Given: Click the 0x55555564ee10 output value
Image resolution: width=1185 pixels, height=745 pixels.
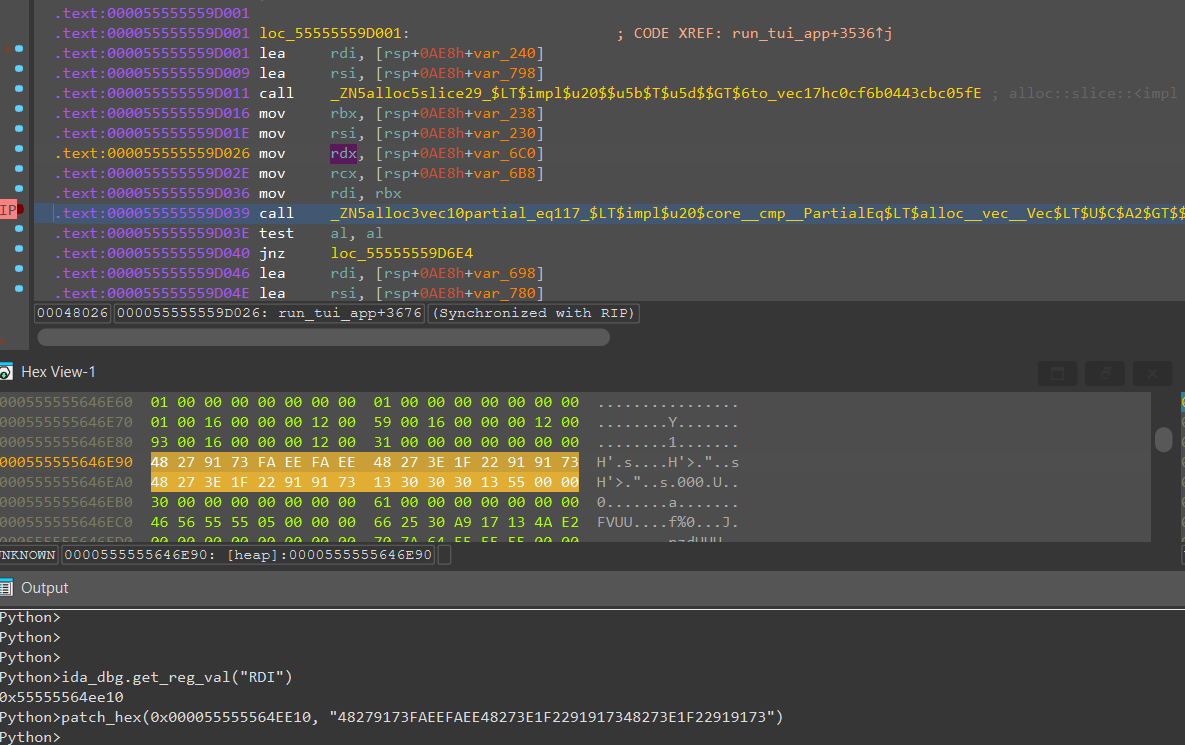Looking at the screenshot, I should [x=62, y=697].
